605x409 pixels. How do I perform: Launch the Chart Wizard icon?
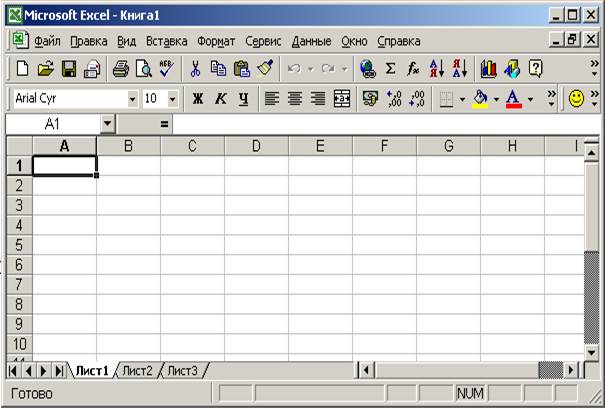coord(488,69)
